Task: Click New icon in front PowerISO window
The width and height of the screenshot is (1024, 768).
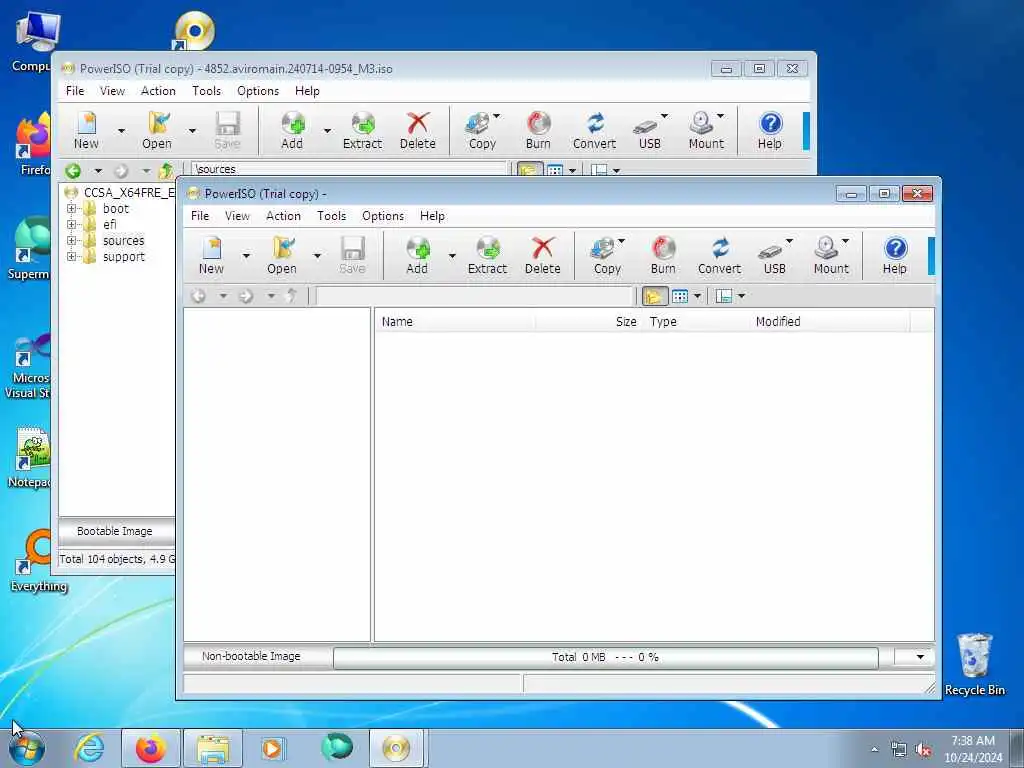Action: pyautogui.click(x=211, y=255)
